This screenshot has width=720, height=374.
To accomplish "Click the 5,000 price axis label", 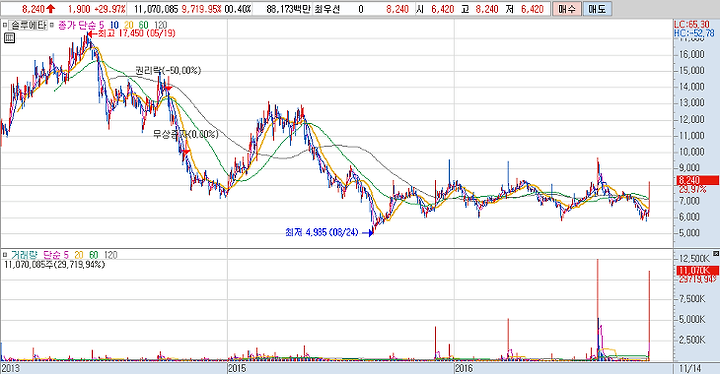I will coord(690,232).
